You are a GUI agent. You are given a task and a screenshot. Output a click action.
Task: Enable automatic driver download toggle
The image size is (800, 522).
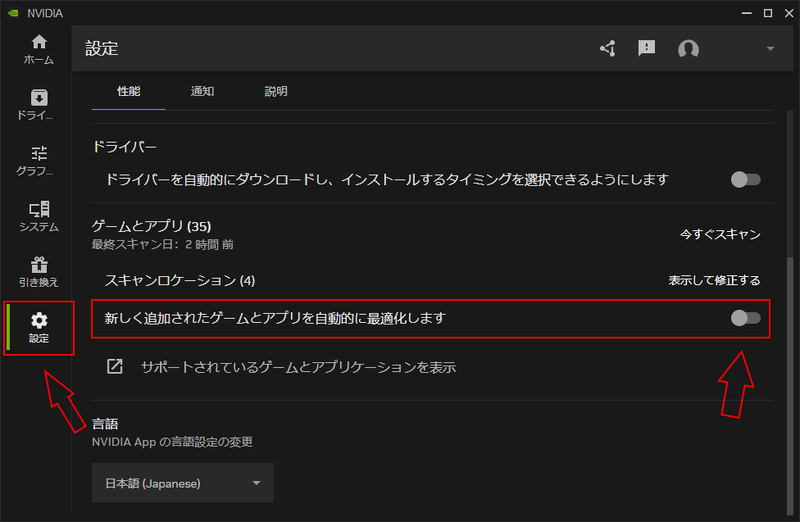[x=745, y=180]
